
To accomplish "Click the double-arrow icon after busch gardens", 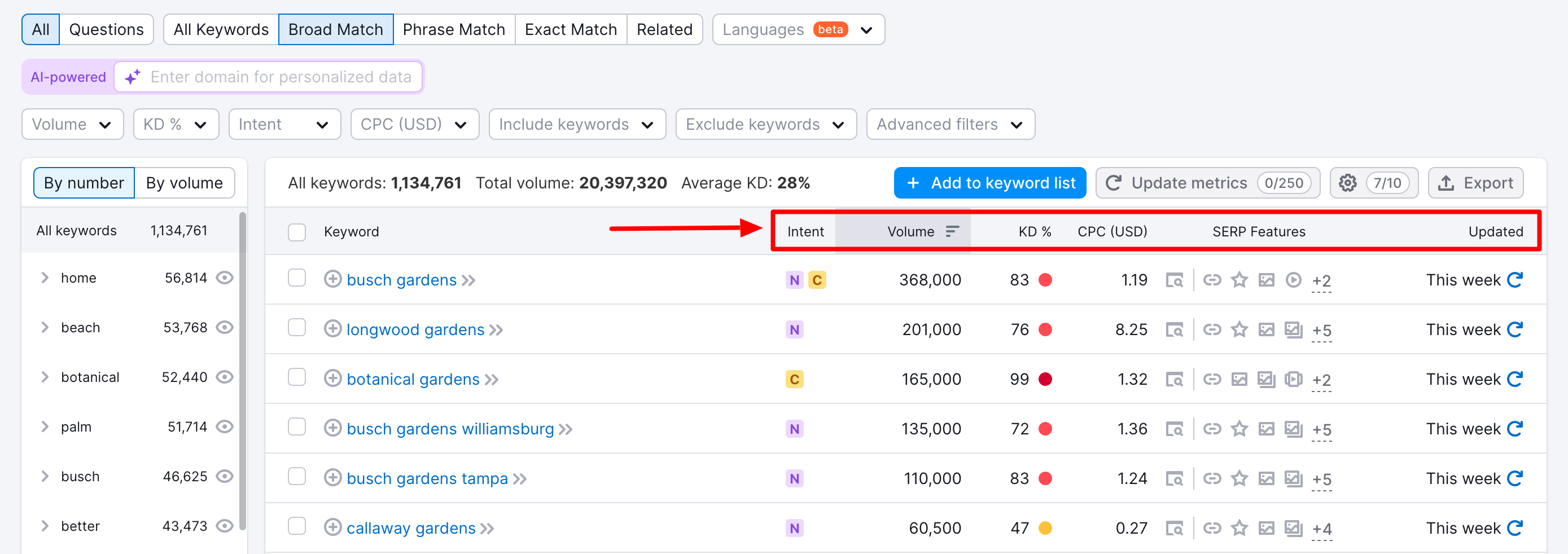I will 468,280.
